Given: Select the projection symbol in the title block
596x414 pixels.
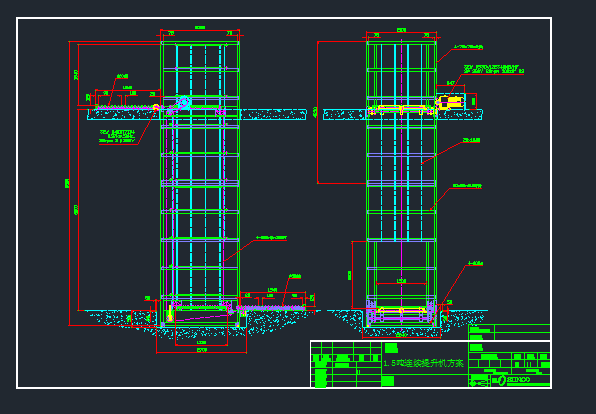Looking at the screenshot, I should [479, 383].
